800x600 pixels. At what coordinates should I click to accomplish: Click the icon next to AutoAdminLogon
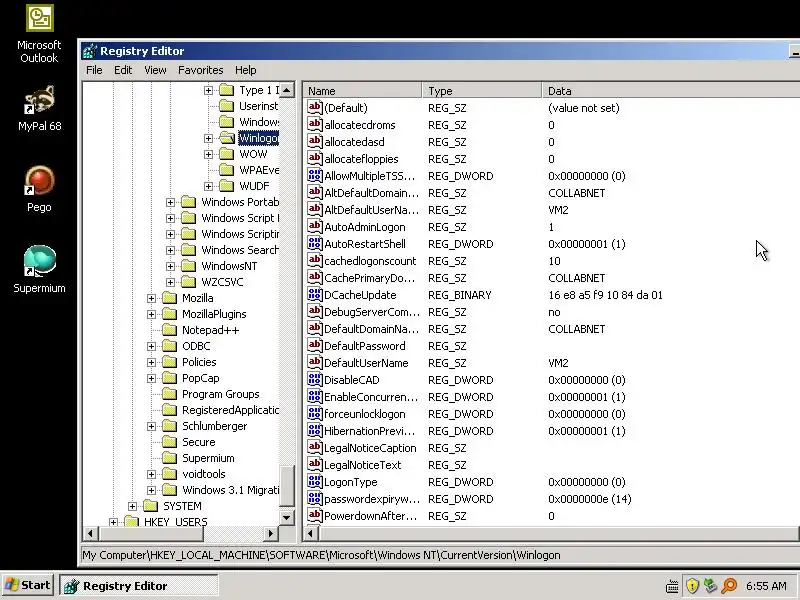point(315,227)
